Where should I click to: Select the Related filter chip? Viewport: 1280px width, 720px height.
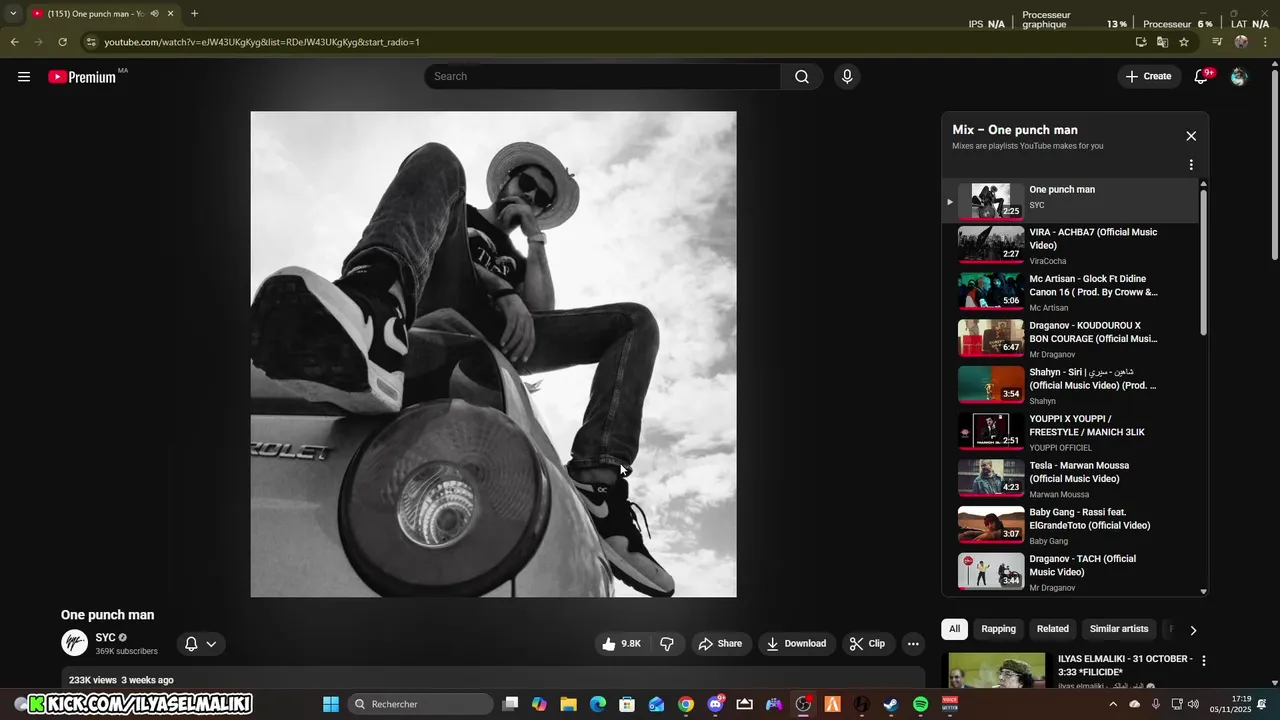[1052, 629]
